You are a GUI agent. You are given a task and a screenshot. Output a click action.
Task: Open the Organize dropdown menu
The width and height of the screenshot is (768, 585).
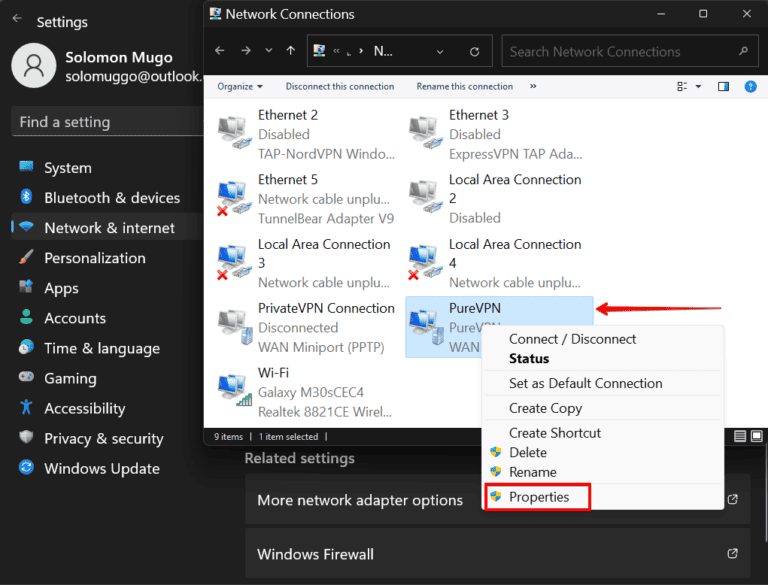[240, 87]
